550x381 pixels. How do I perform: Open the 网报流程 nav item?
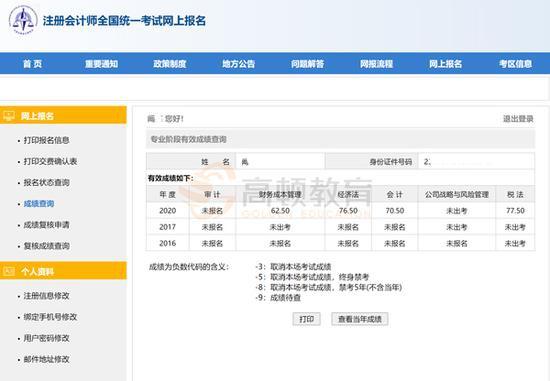[x=376, y=64]
